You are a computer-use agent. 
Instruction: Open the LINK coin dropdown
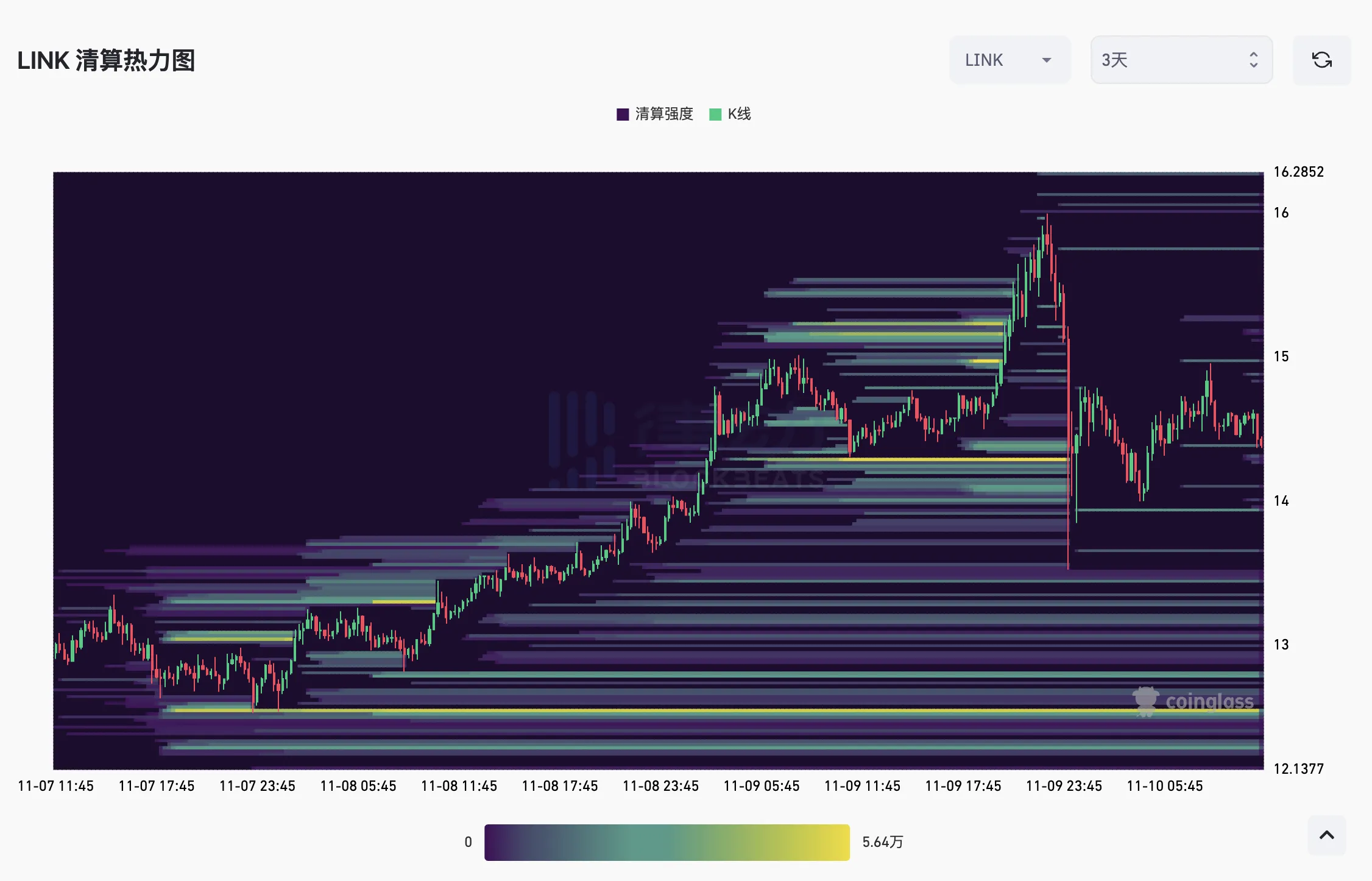999,60
